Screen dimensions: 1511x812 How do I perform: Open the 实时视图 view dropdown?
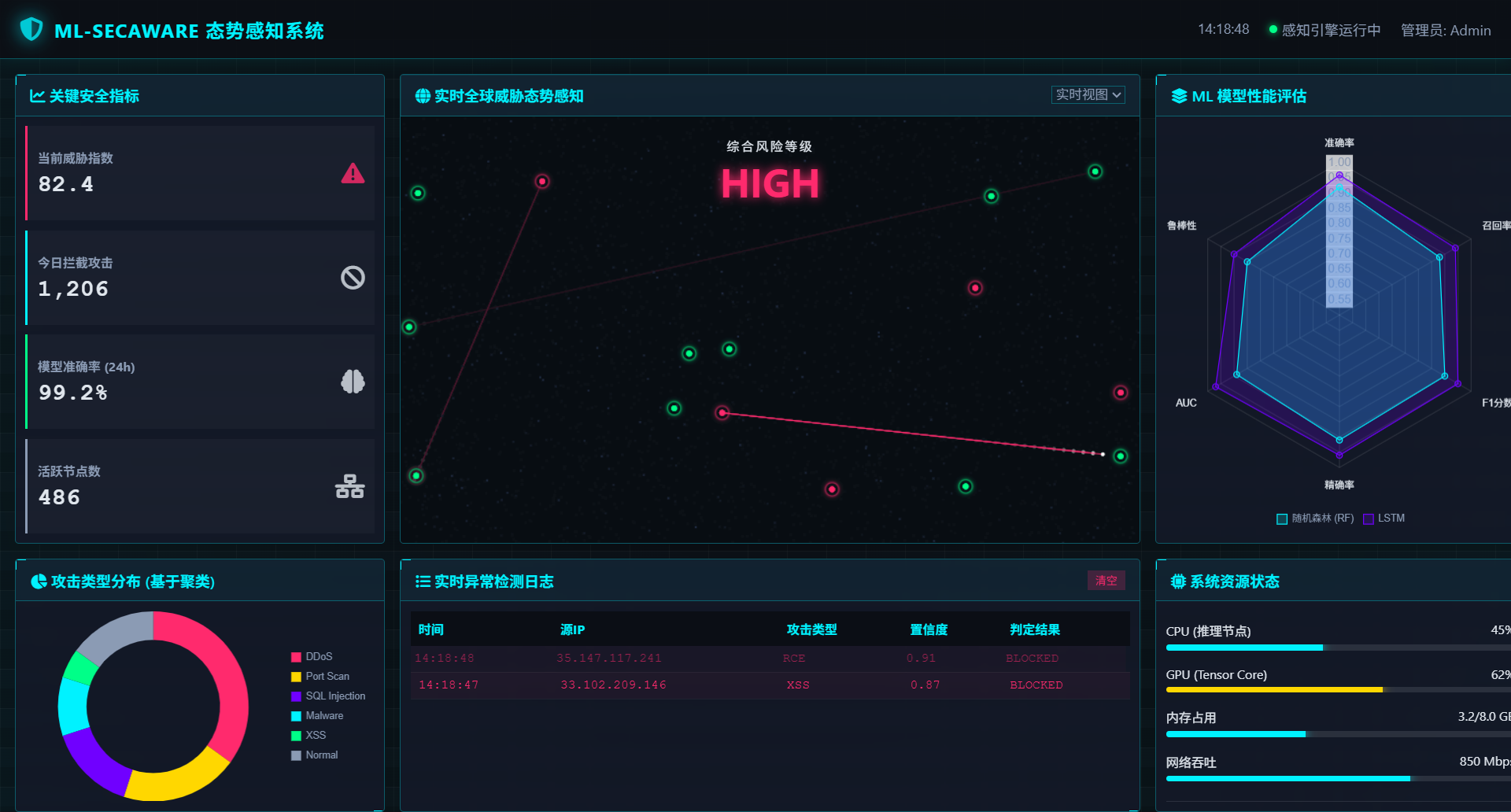click(1088, 94)
